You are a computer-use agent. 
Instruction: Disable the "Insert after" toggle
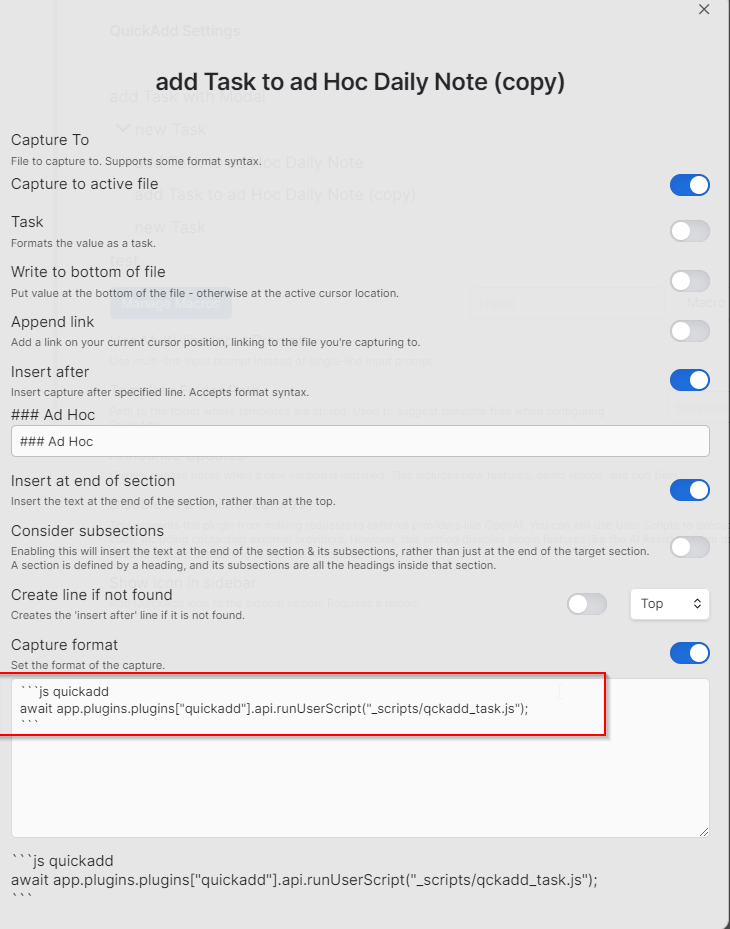tap(690, 380)
